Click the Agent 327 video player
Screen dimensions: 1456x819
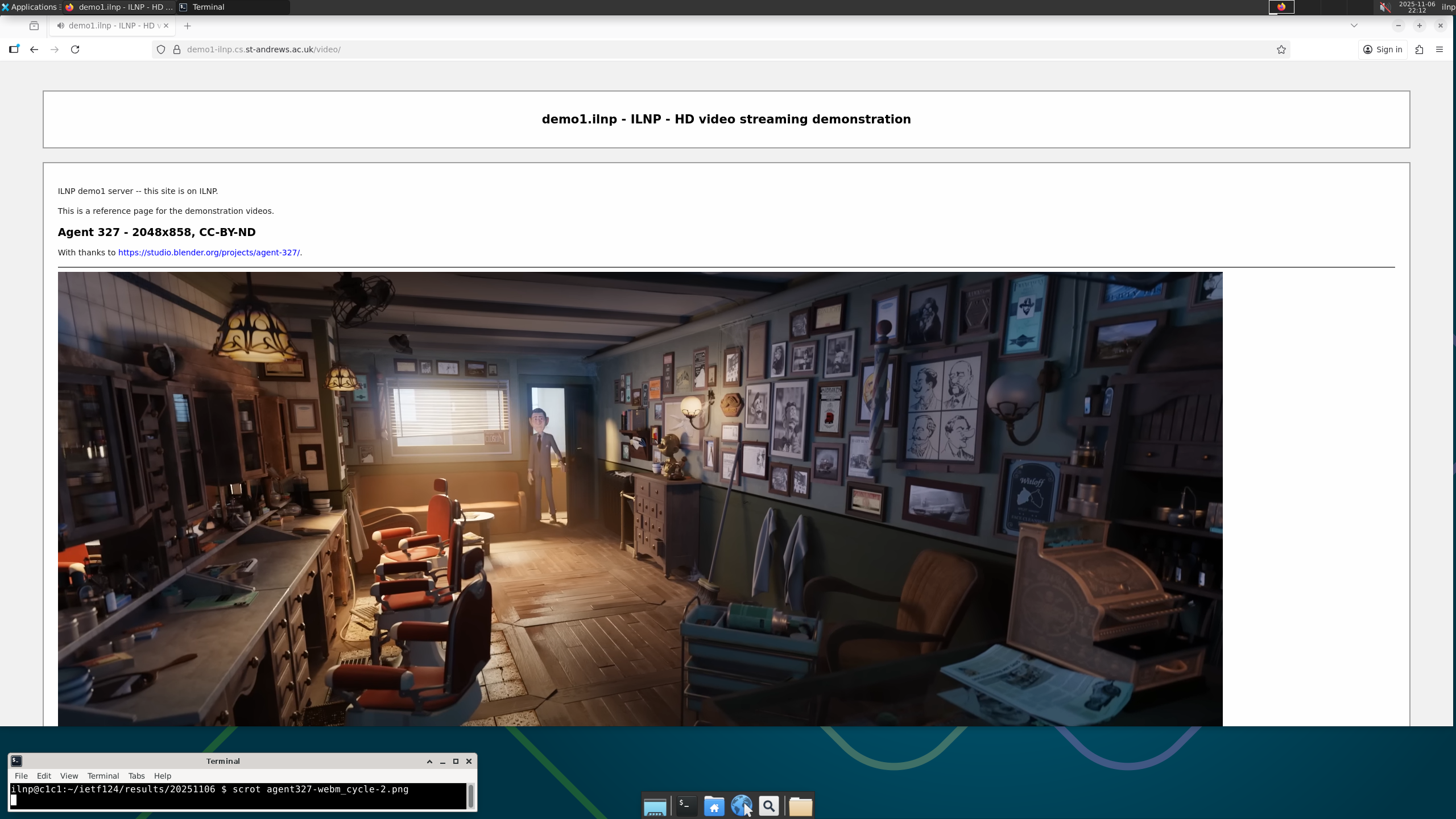pos(640,499)
